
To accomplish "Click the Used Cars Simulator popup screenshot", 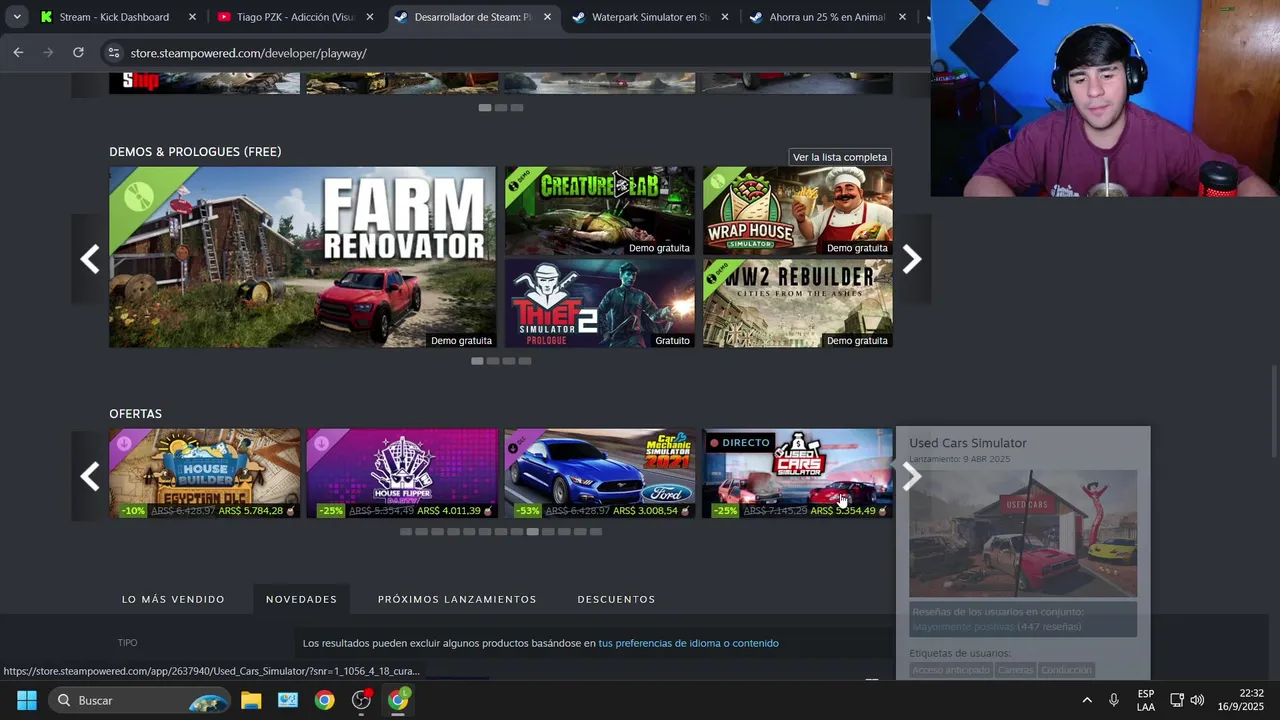I will 1023,533.
